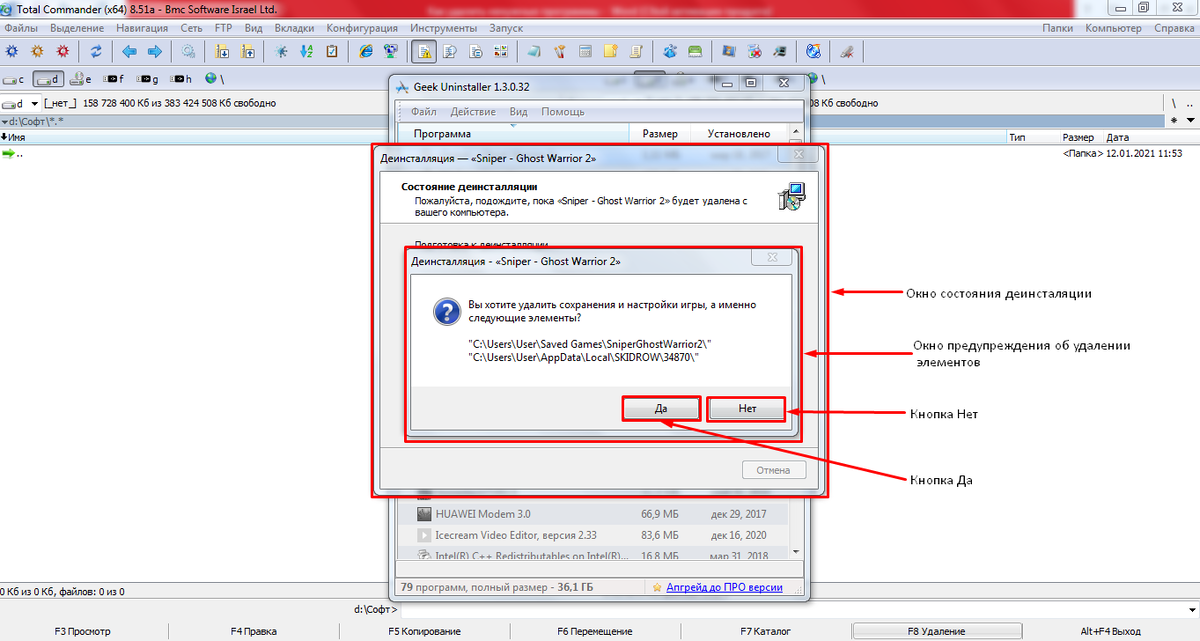The height and width of the screenshot is (641, 1200).
Task: Toggle the pressed warning document view icon
Action: click(425, 51)
